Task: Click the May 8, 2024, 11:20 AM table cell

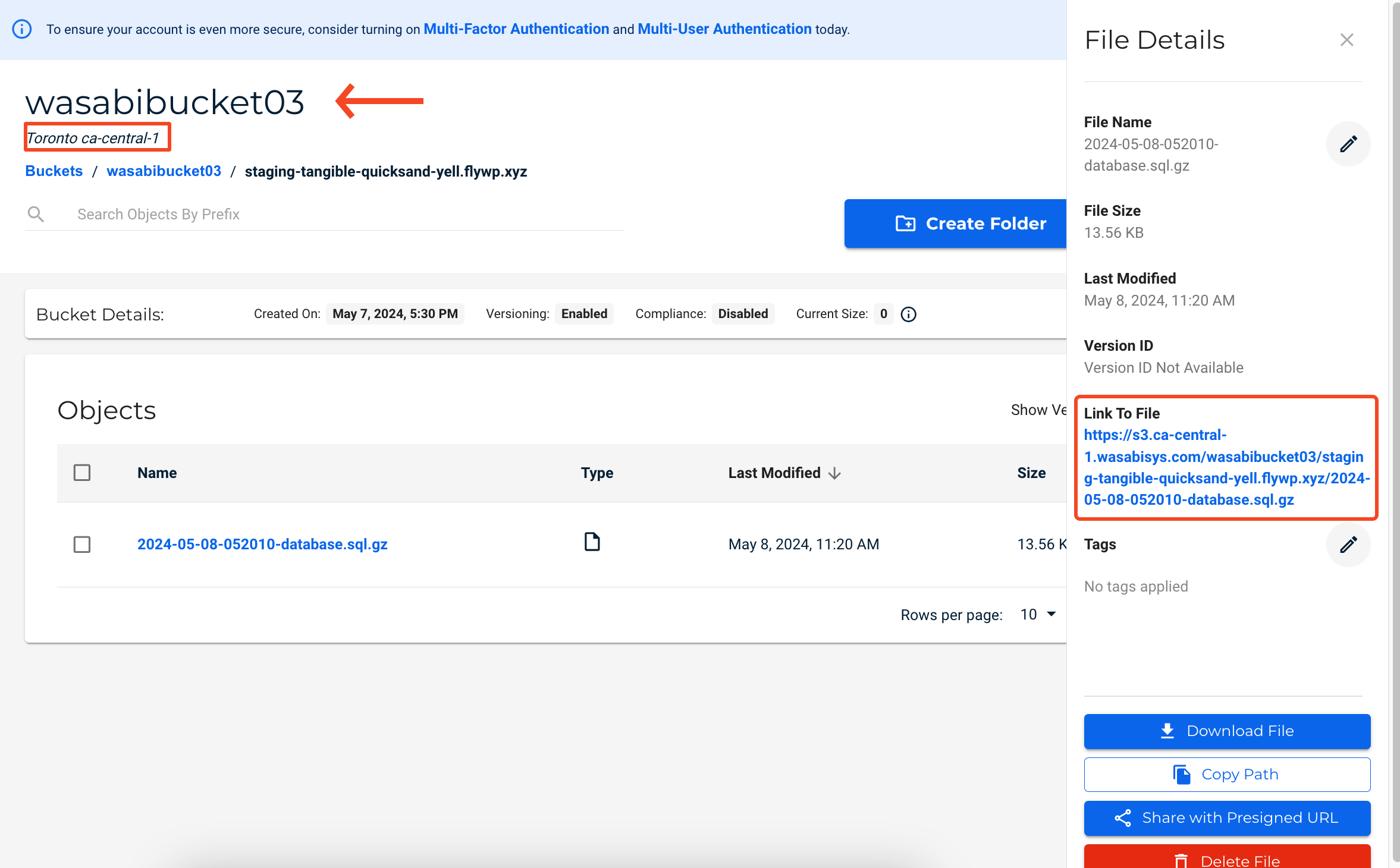Action: (x=803, y=544)
